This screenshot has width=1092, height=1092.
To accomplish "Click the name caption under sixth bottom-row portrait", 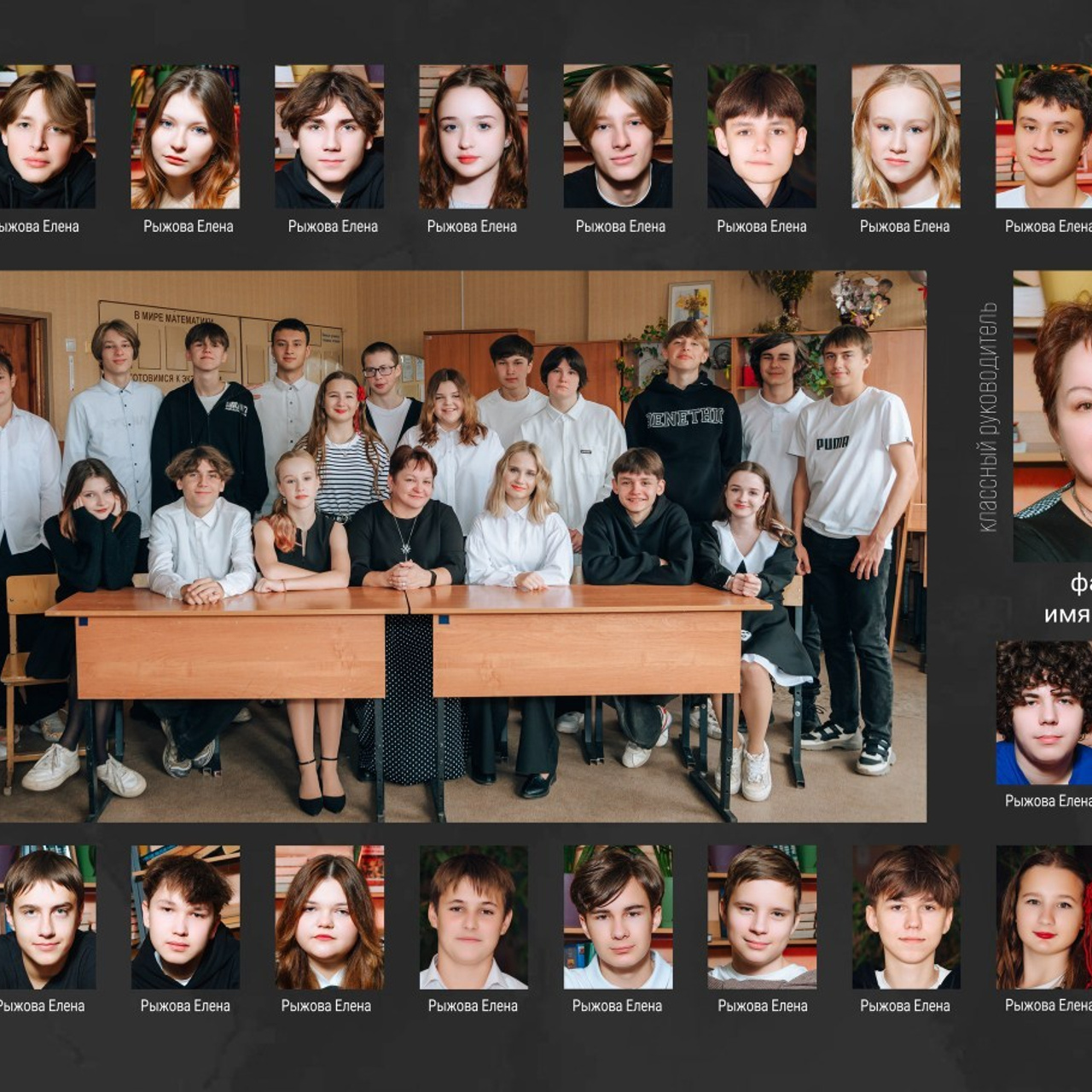I will point(763,1006).
